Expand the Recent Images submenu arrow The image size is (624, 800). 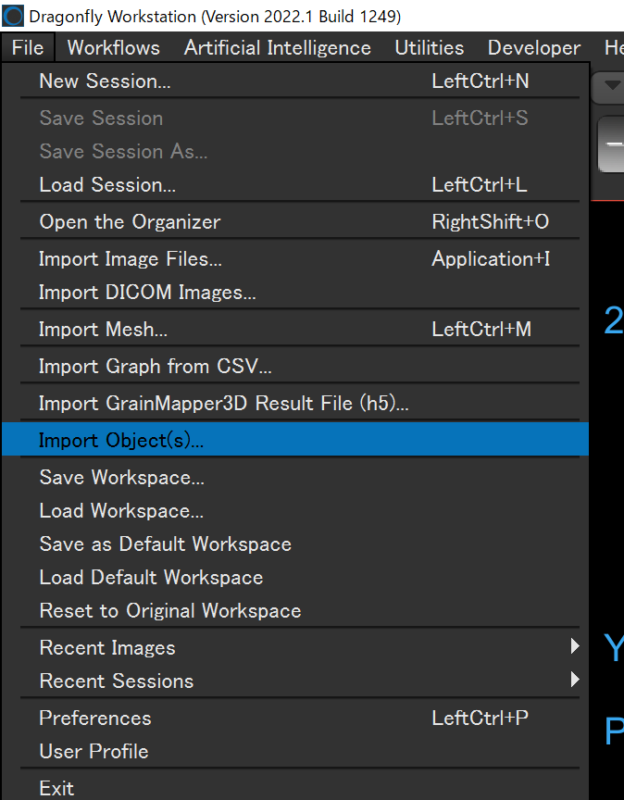575,646
